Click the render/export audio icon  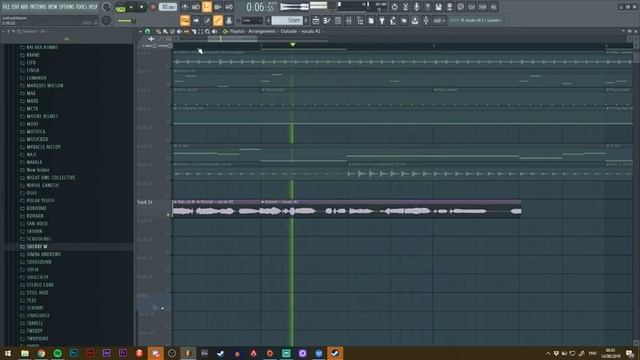(449, 7)
